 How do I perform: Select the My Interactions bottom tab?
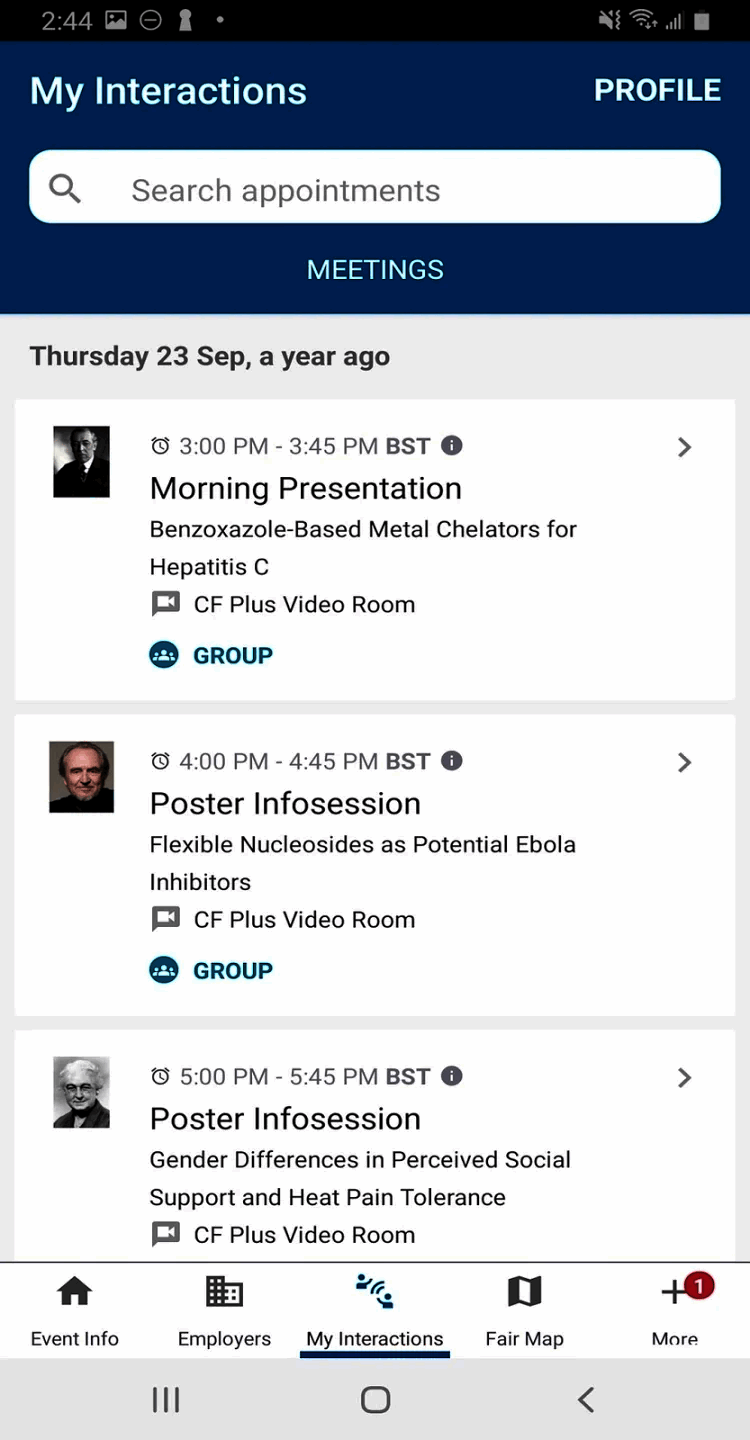pos(375,1310)
